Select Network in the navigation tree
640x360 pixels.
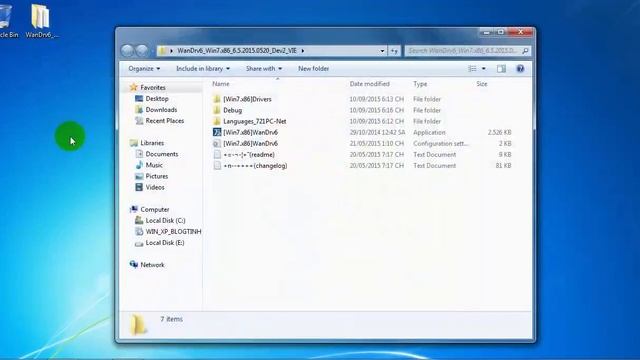point(152,264)
